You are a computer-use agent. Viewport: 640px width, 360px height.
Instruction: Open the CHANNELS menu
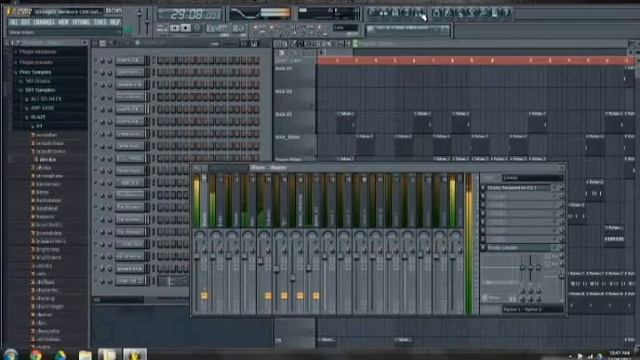44,22
